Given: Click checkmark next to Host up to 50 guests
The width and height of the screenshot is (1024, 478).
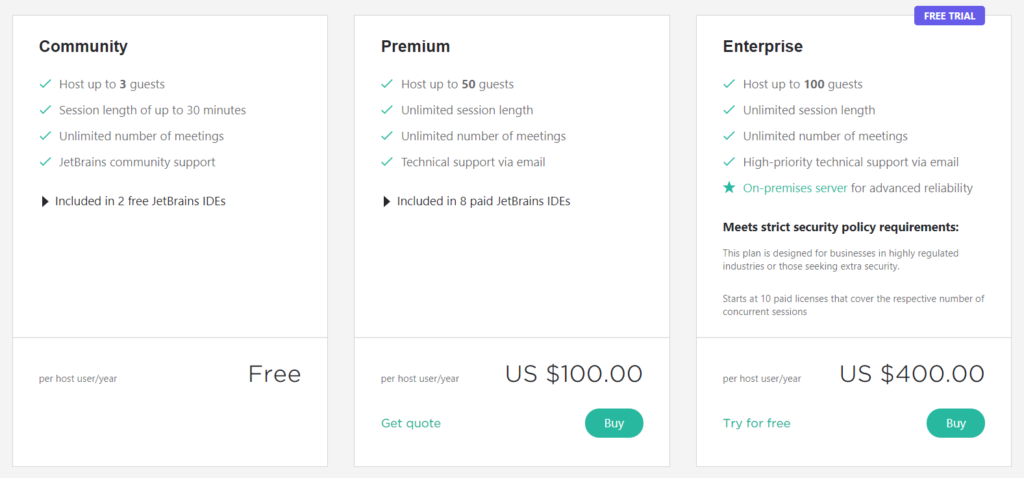Looking at the screenshot, I should tap(387, 84).
